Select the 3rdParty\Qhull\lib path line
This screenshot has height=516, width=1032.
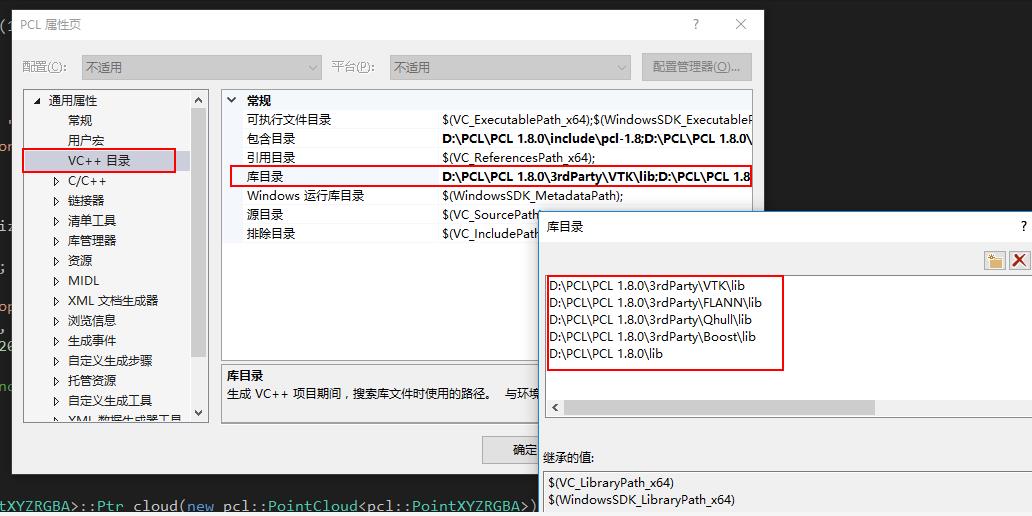(650, 320)
